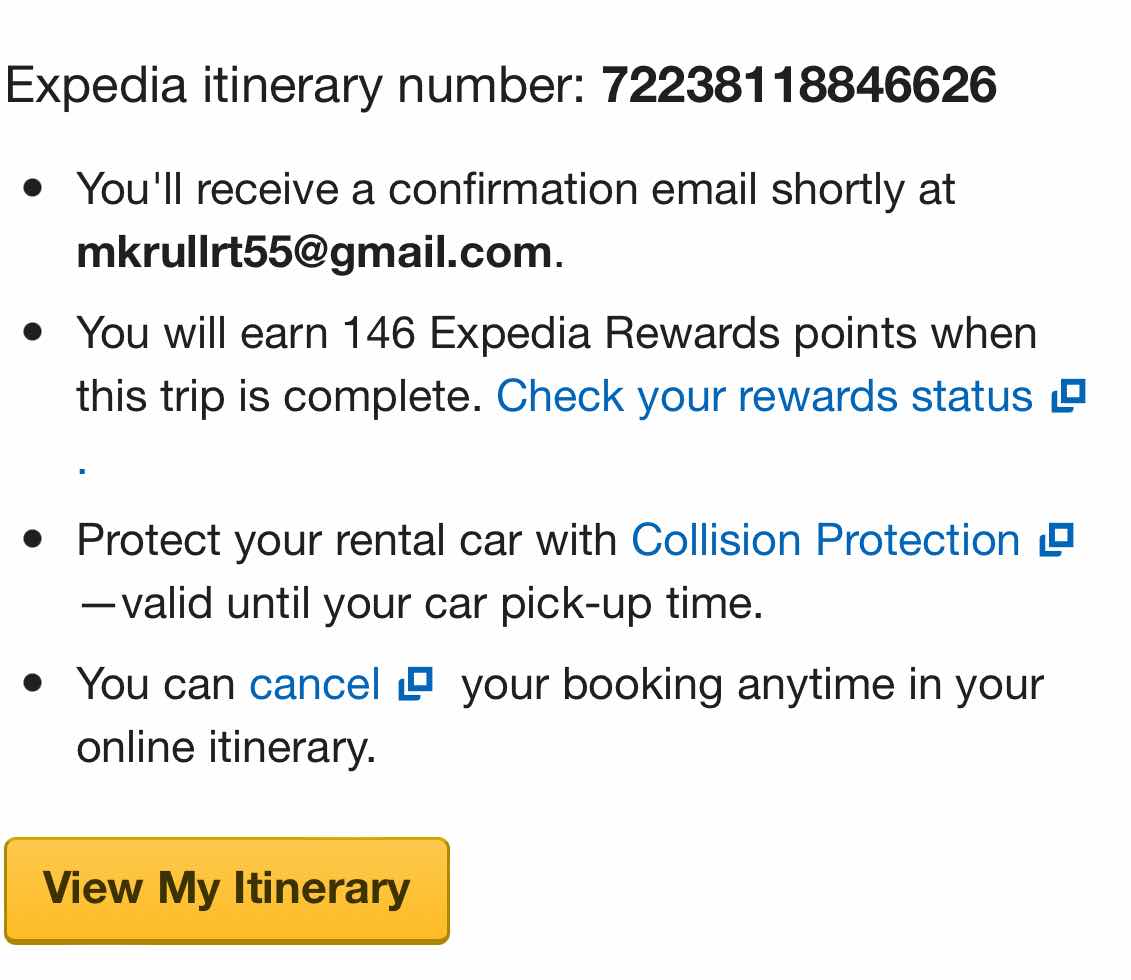Click the external-link icon after rewards status
The height and width of the screenshot is (980, 1131).
(x=1068, y=396)
